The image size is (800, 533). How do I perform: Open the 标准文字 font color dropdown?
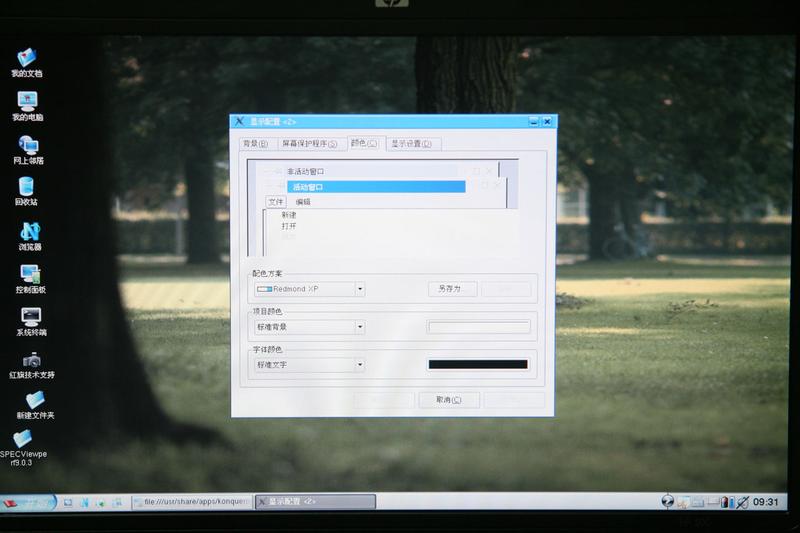(x=309, y=365)
